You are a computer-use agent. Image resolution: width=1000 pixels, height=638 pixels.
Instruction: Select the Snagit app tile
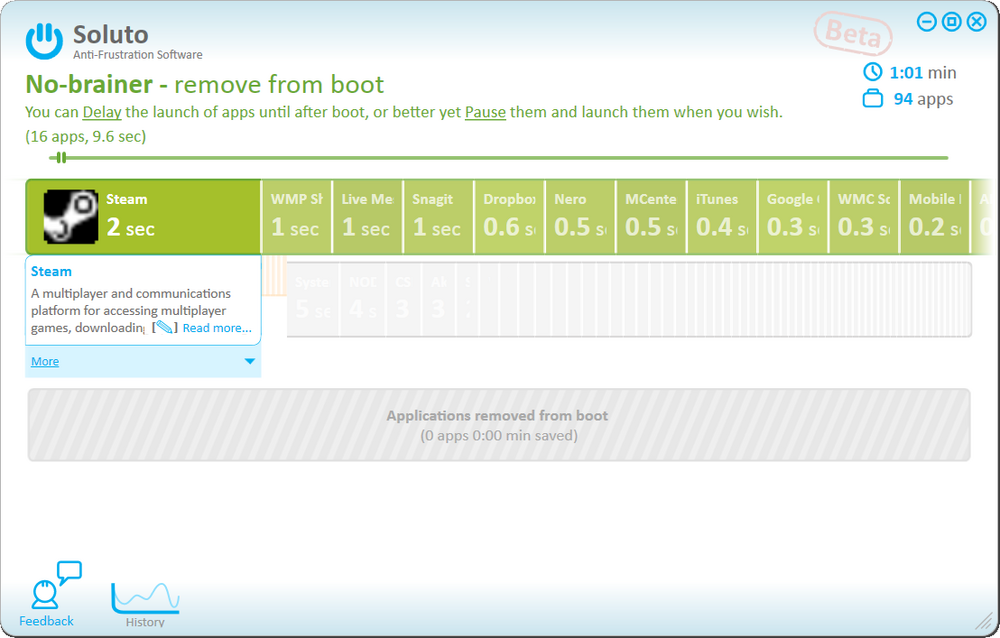coord(438,217)
